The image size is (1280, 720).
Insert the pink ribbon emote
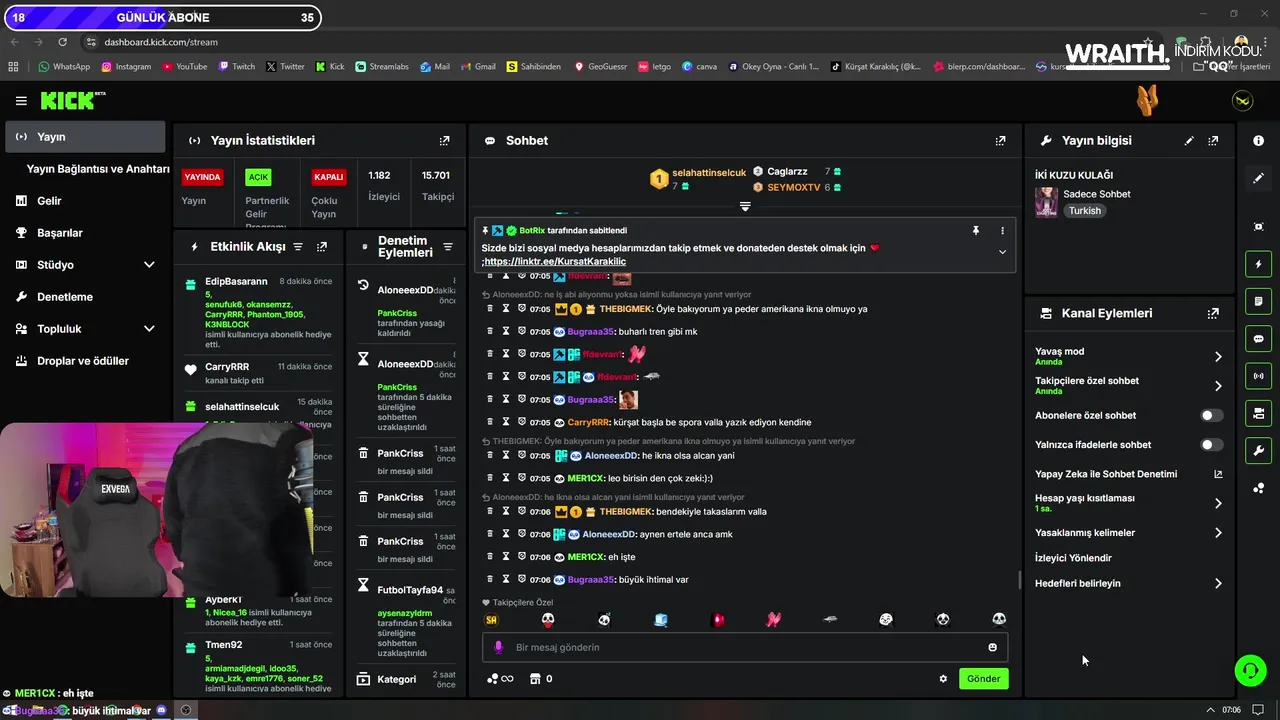pyautogui.click(x=773, y=620)
